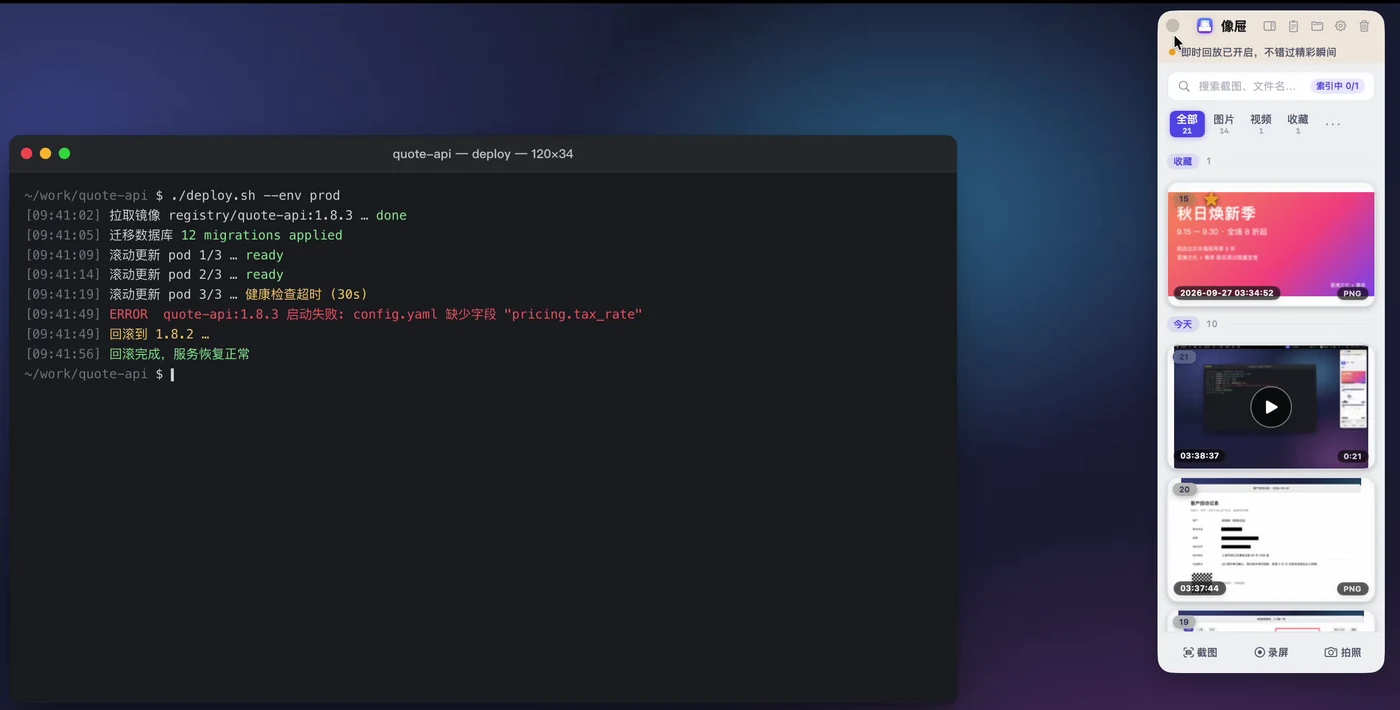1400x710 pixels.
Task: Click the 03:38:37 timestamp on the video
Action: pos(1199,456)
